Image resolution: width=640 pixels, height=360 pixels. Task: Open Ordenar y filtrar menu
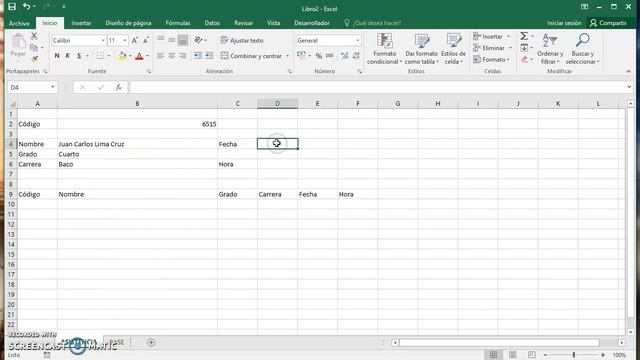(550, 49)
